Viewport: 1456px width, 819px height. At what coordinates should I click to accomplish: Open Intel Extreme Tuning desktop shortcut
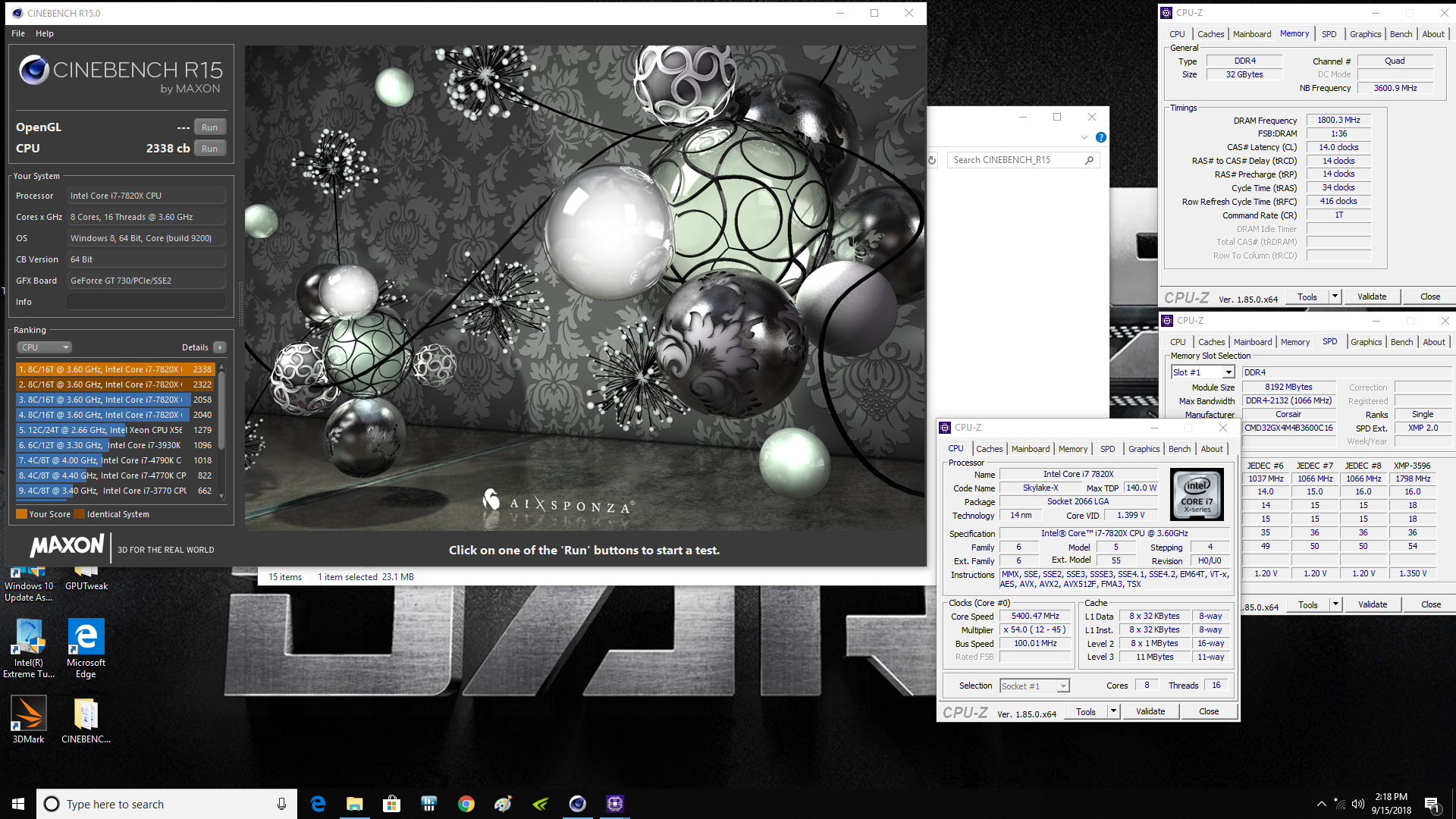(x=29, y=648)
